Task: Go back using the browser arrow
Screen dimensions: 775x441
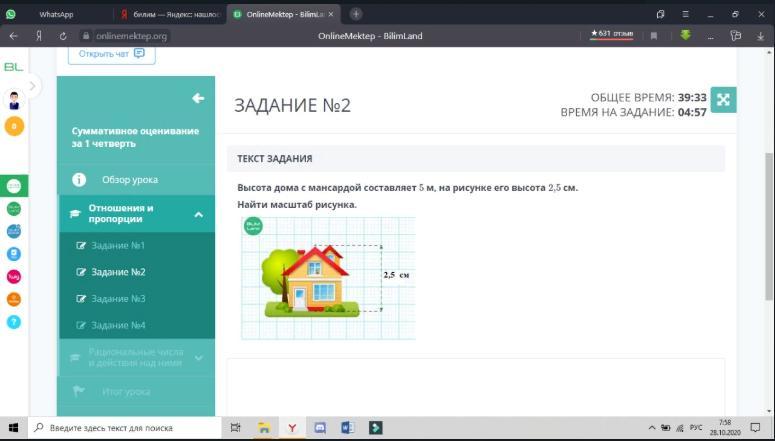Action: tap(13, 36)
